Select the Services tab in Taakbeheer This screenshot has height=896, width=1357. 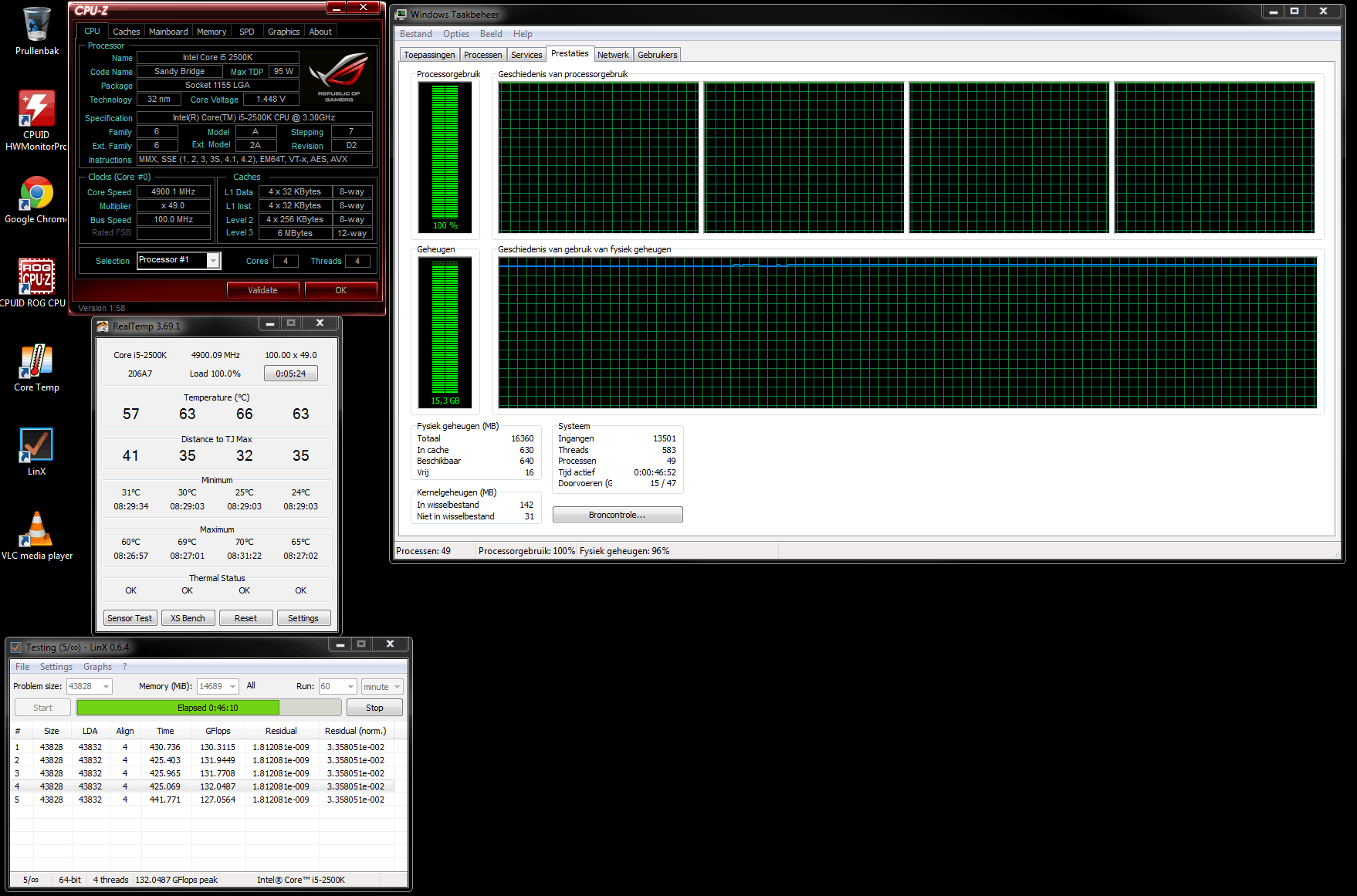click(x=526, y=55)
